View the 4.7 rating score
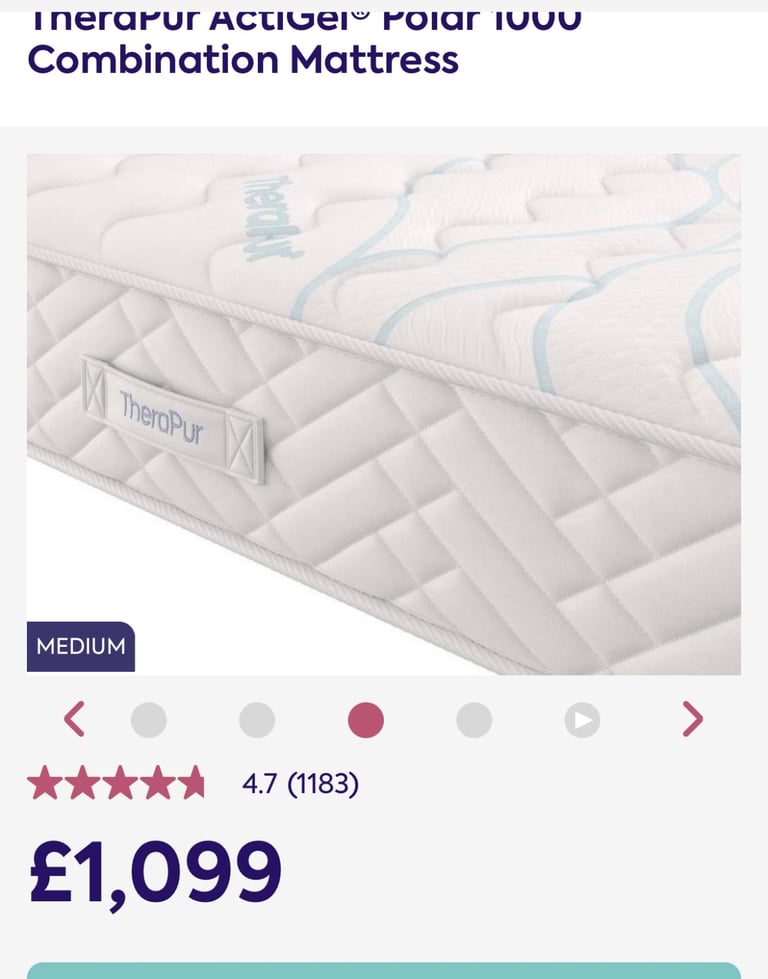The width and height of the screenshot is (768, 979). [259, 784]
